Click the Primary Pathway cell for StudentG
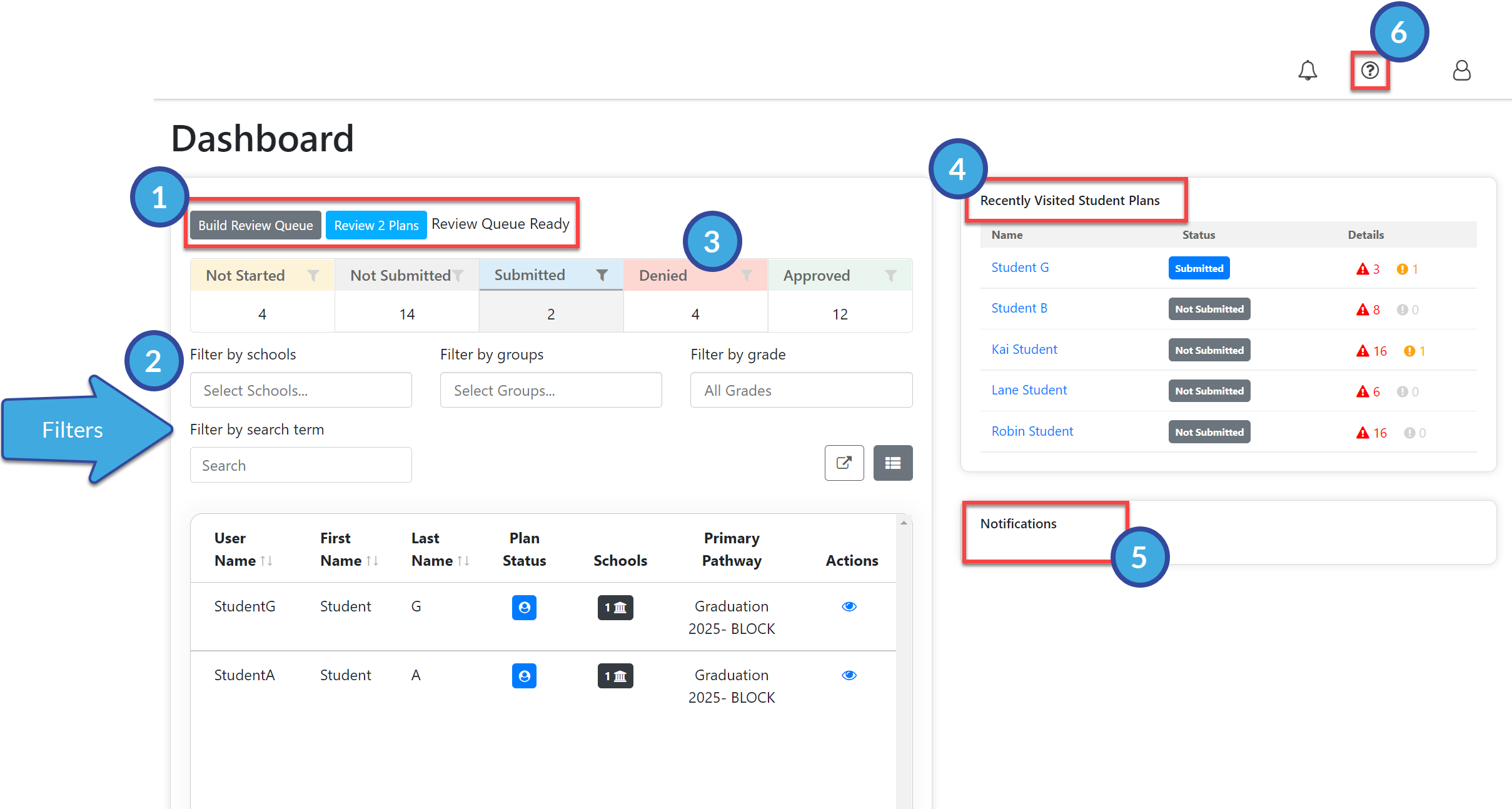The image size is (1512, 809). (x=732, y=618)
